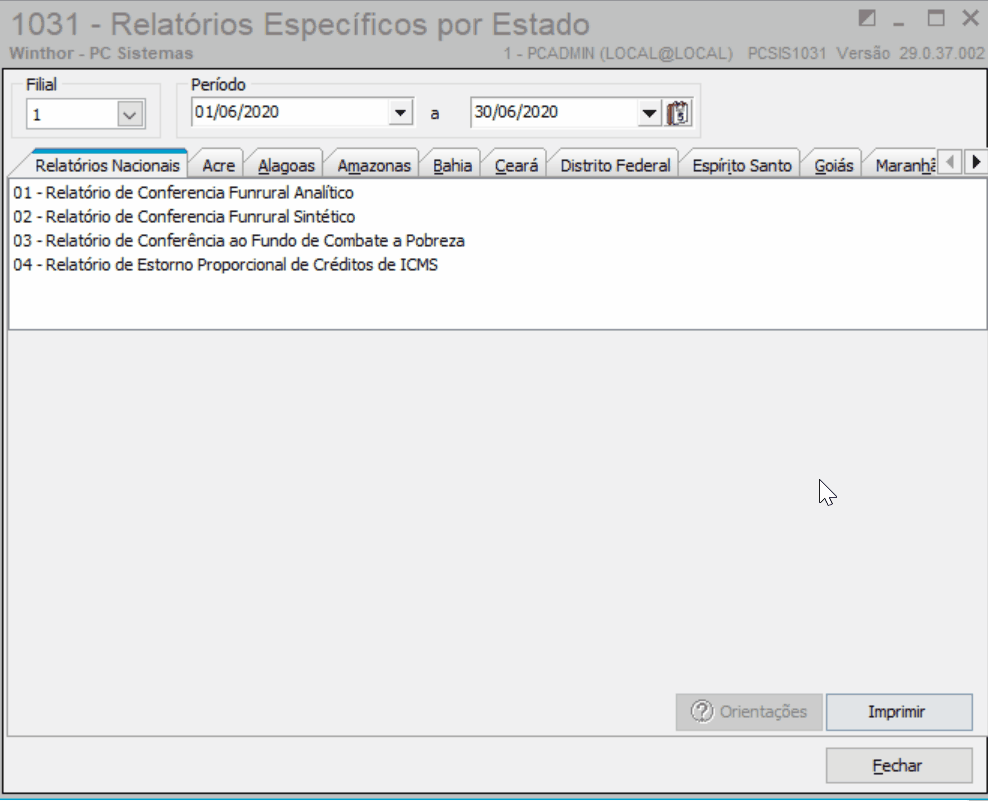Click the help icon on Orientações button
988x801 pixels.
click(x=702, y=712)
